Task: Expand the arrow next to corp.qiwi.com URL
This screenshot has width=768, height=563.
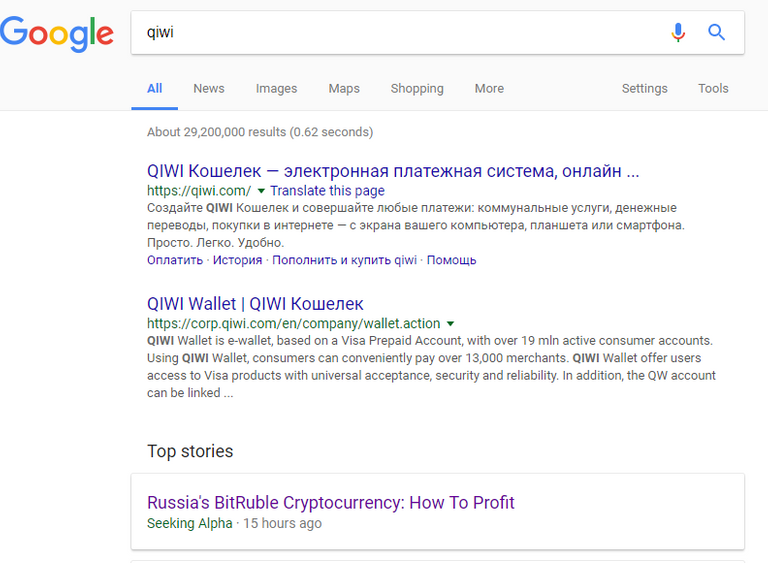Action: (450, 323)
